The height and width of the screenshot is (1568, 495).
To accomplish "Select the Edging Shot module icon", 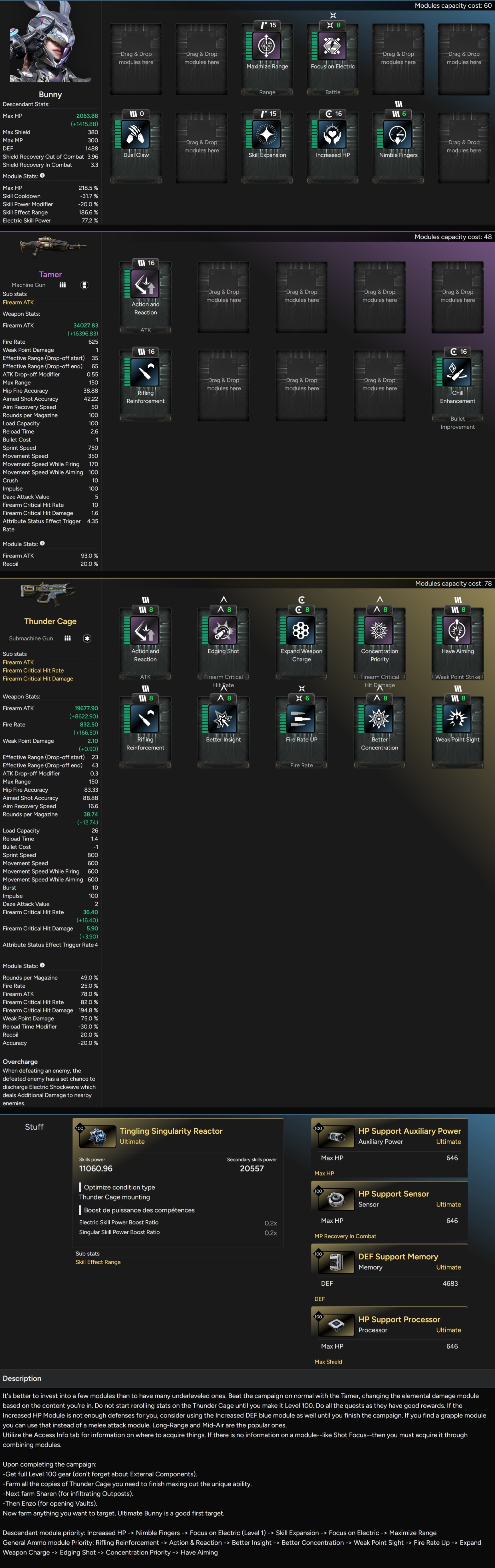I will point(224,630).
